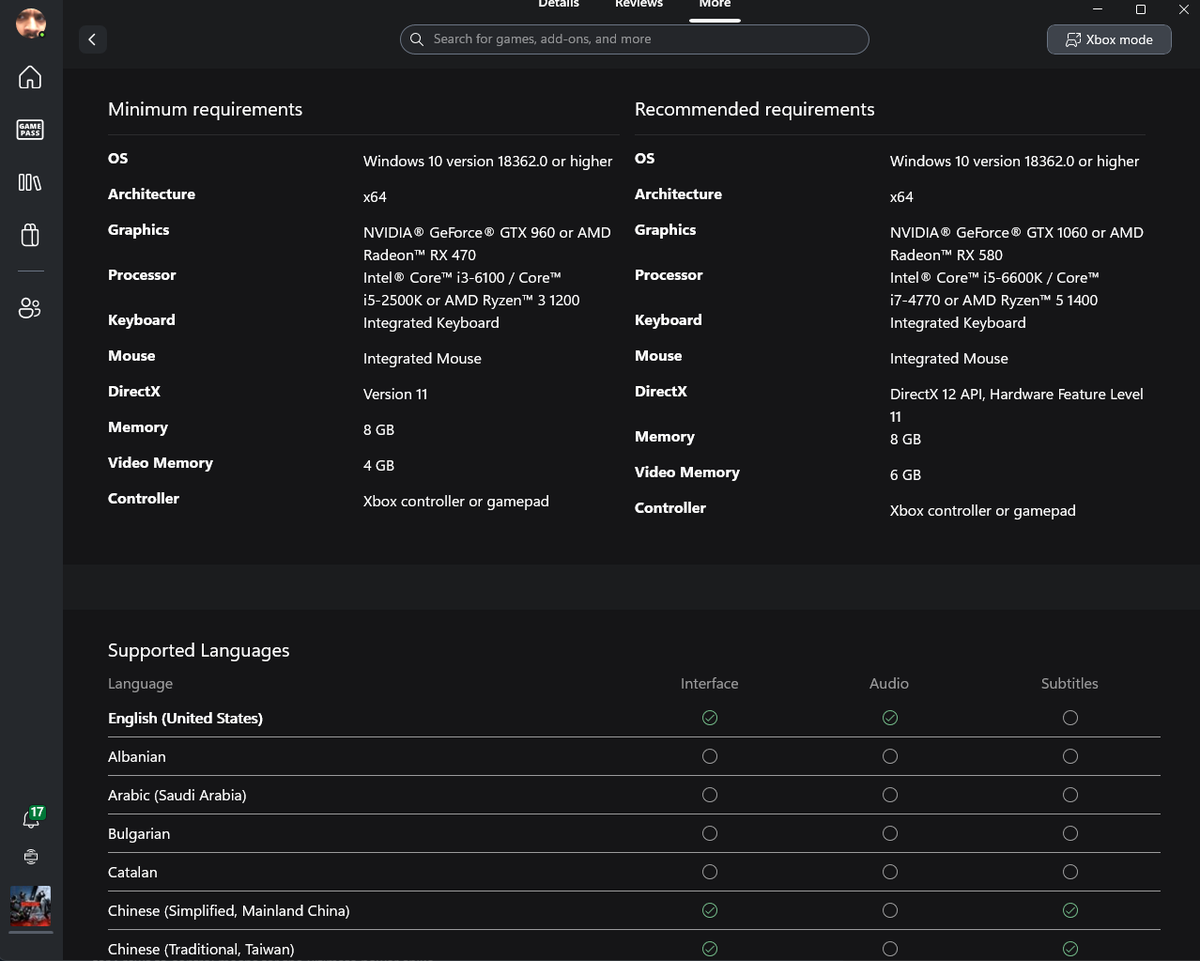Select the More tab
The width and height of the screenshot is (1200, 961).
pyautogui.click(x=715, y=4)
